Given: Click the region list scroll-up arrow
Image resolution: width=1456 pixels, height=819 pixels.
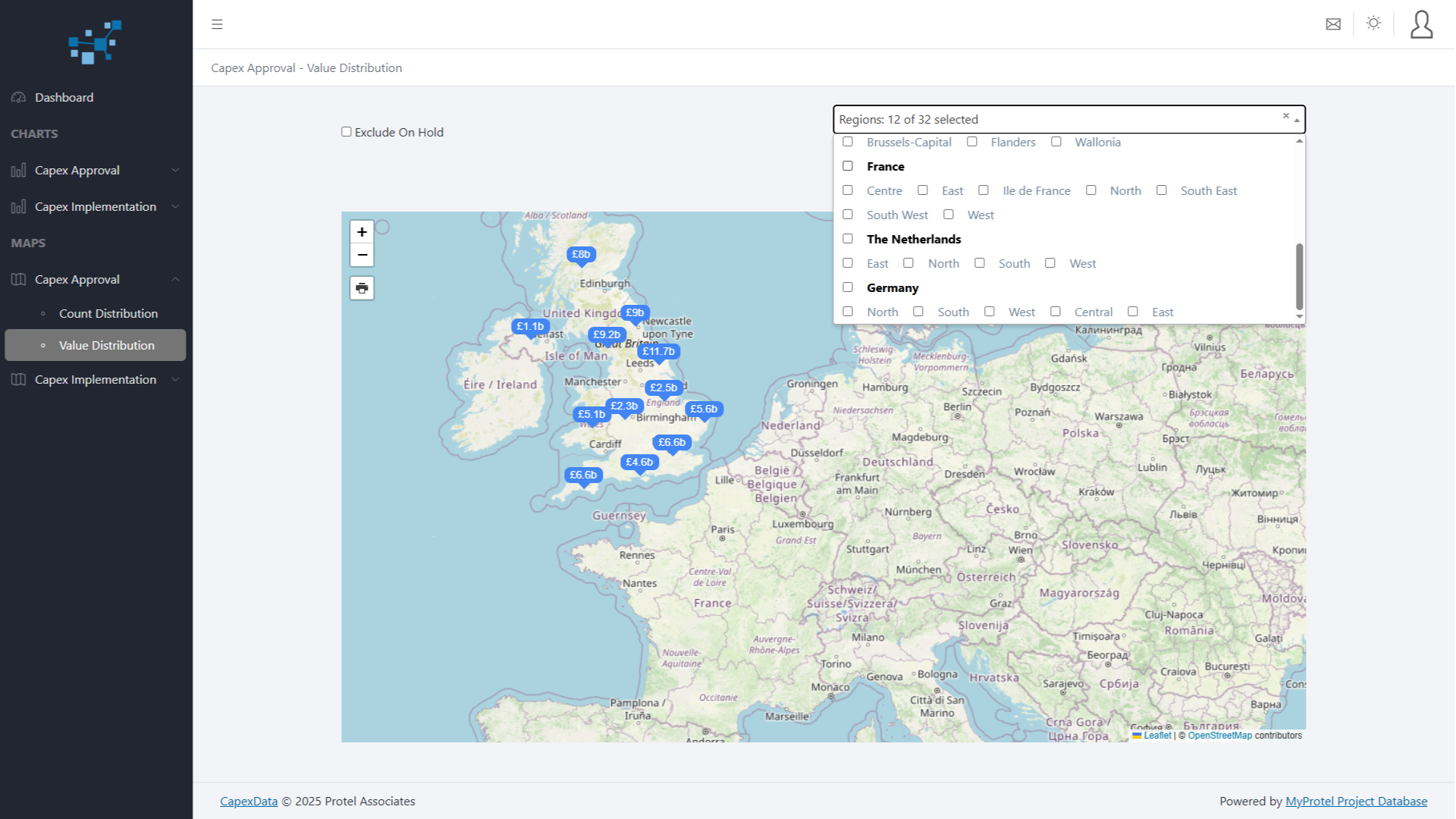Looking at the screenshot, I should coord(1299,141).
